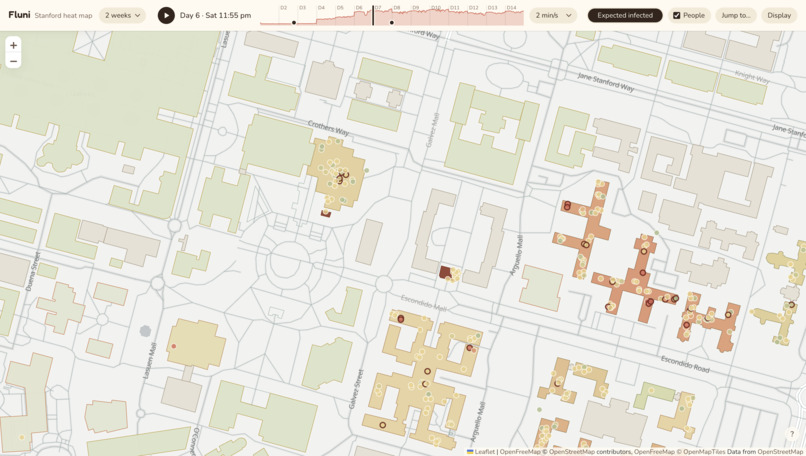806x456 pixels.
Task: Click the Galvez Street label
Action: pos(356,389)
